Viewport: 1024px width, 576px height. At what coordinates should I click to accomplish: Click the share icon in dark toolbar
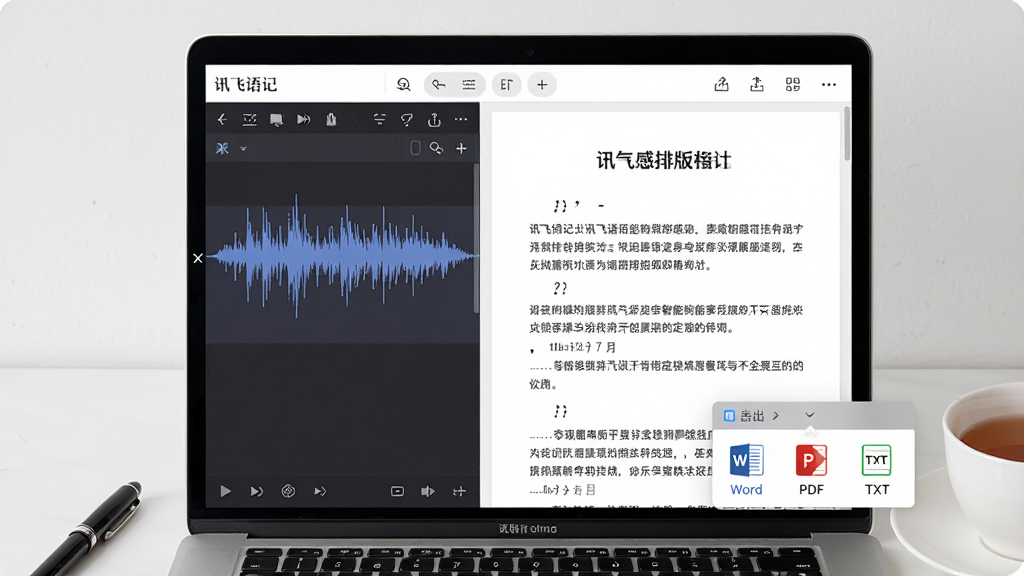pyautogui.click(x=434, y=120)
